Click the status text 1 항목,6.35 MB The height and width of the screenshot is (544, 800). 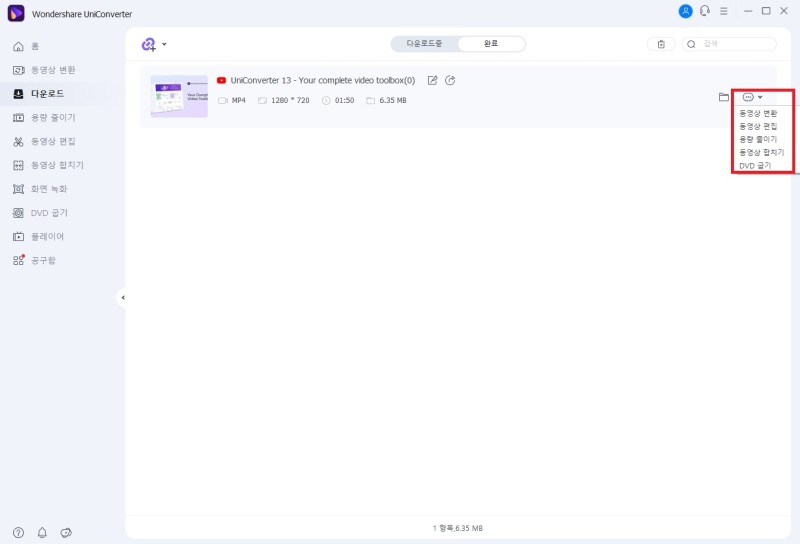click(x=458, y=528)
